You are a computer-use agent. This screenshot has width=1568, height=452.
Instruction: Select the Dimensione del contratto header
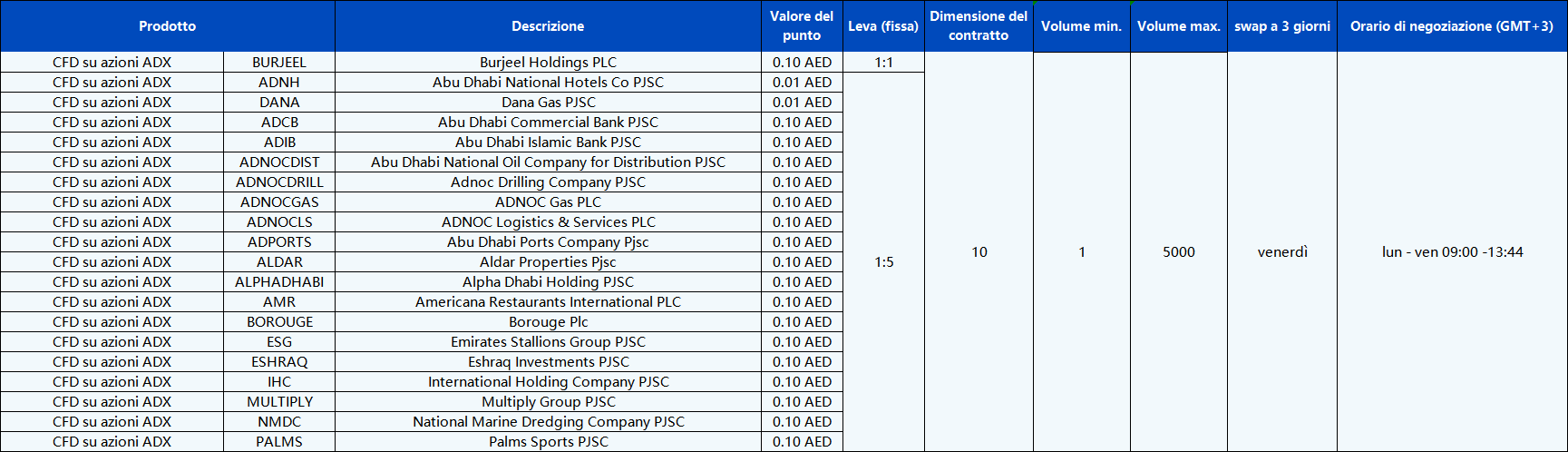[x=979, y=26]
